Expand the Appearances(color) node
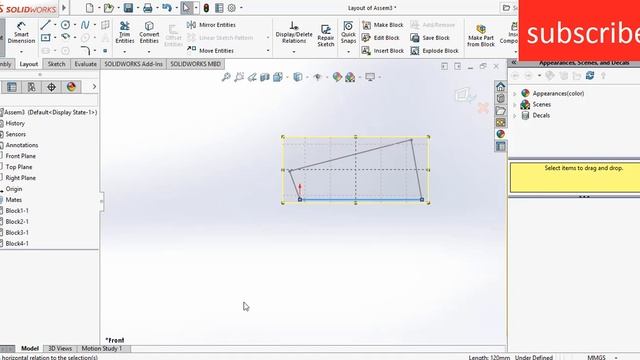 [515, 93]
